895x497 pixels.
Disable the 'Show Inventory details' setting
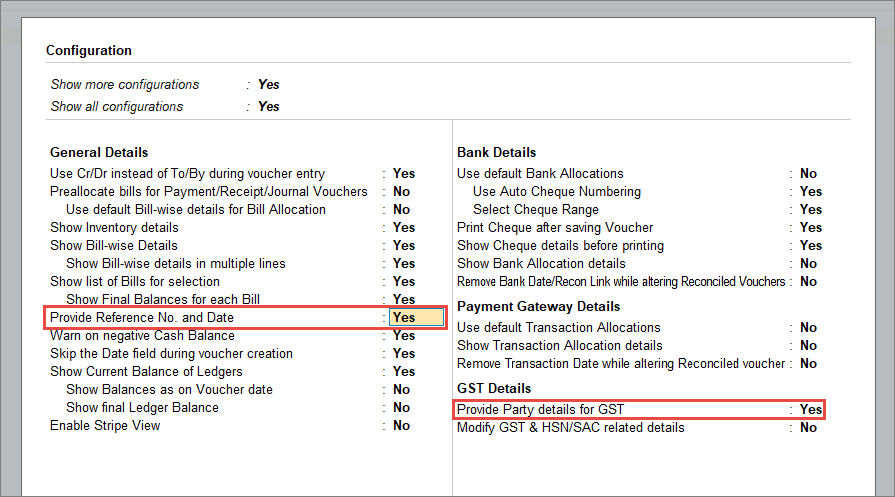403,228
